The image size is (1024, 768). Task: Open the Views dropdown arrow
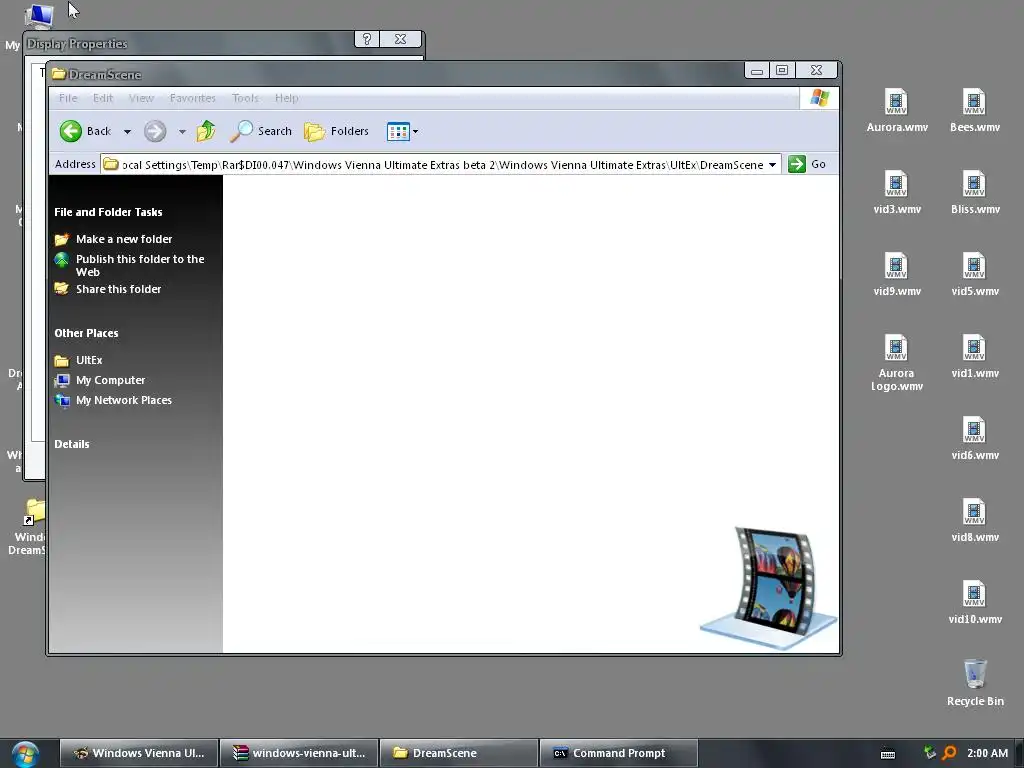[415, 132]
